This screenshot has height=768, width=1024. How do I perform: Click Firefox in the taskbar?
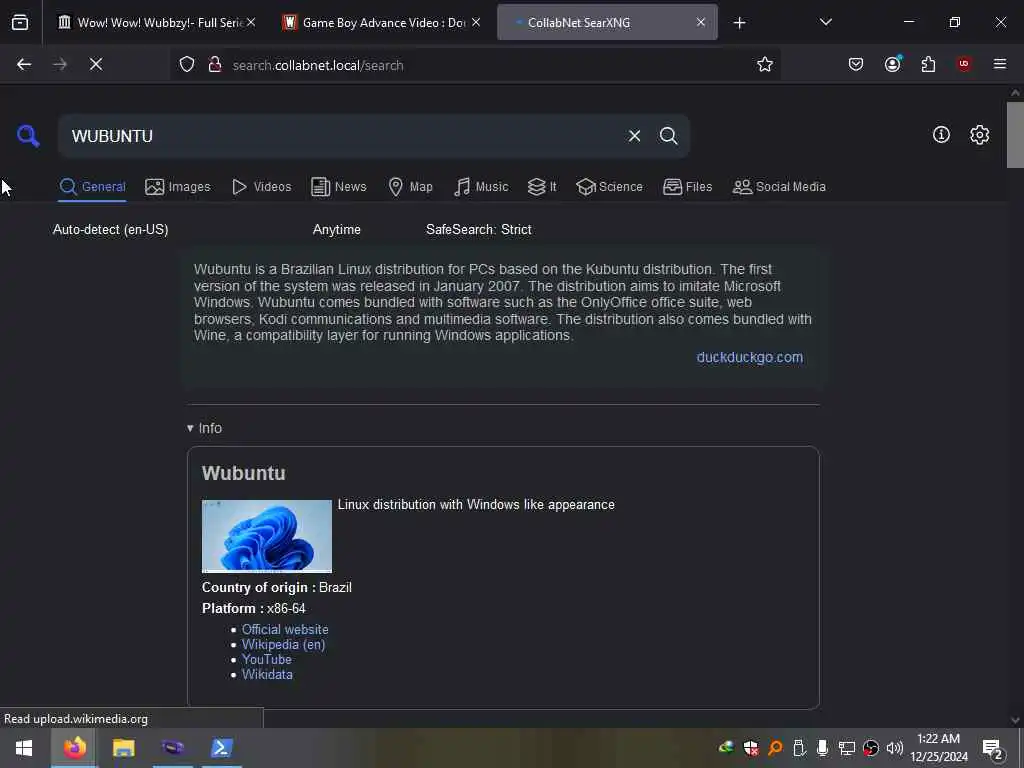pos(74,748)
